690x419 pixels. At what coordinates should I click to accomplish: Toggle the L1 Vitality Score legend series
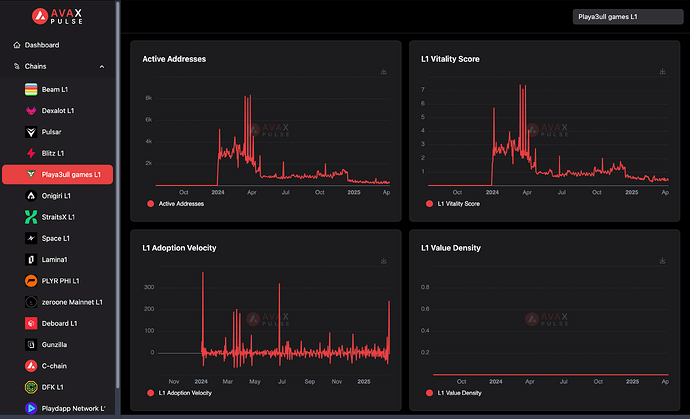[x=453, y=204]
